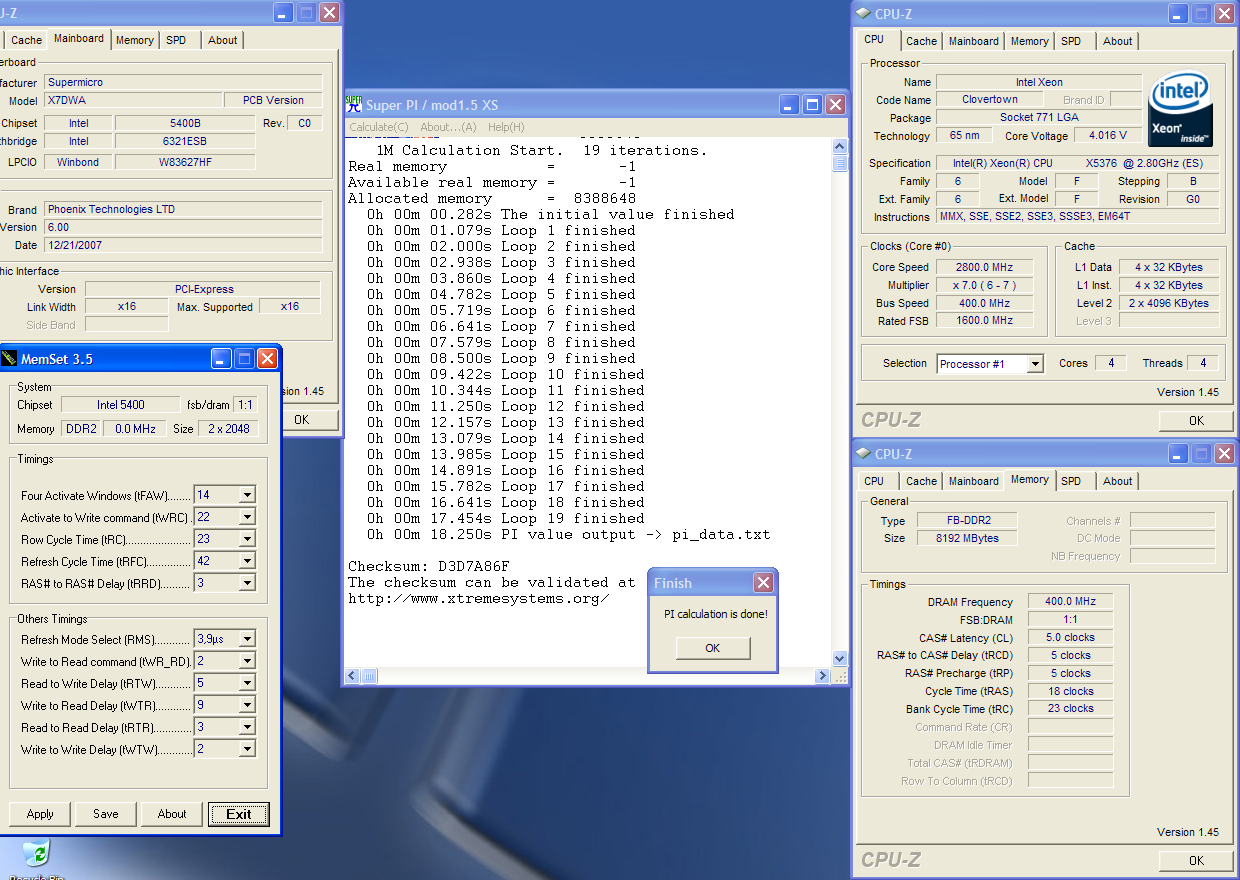This screenshot has height=880, width=1240.
Task: Expand the Read to Read Delay (tRTR) dropdown
Action: (x=247, y=727)
